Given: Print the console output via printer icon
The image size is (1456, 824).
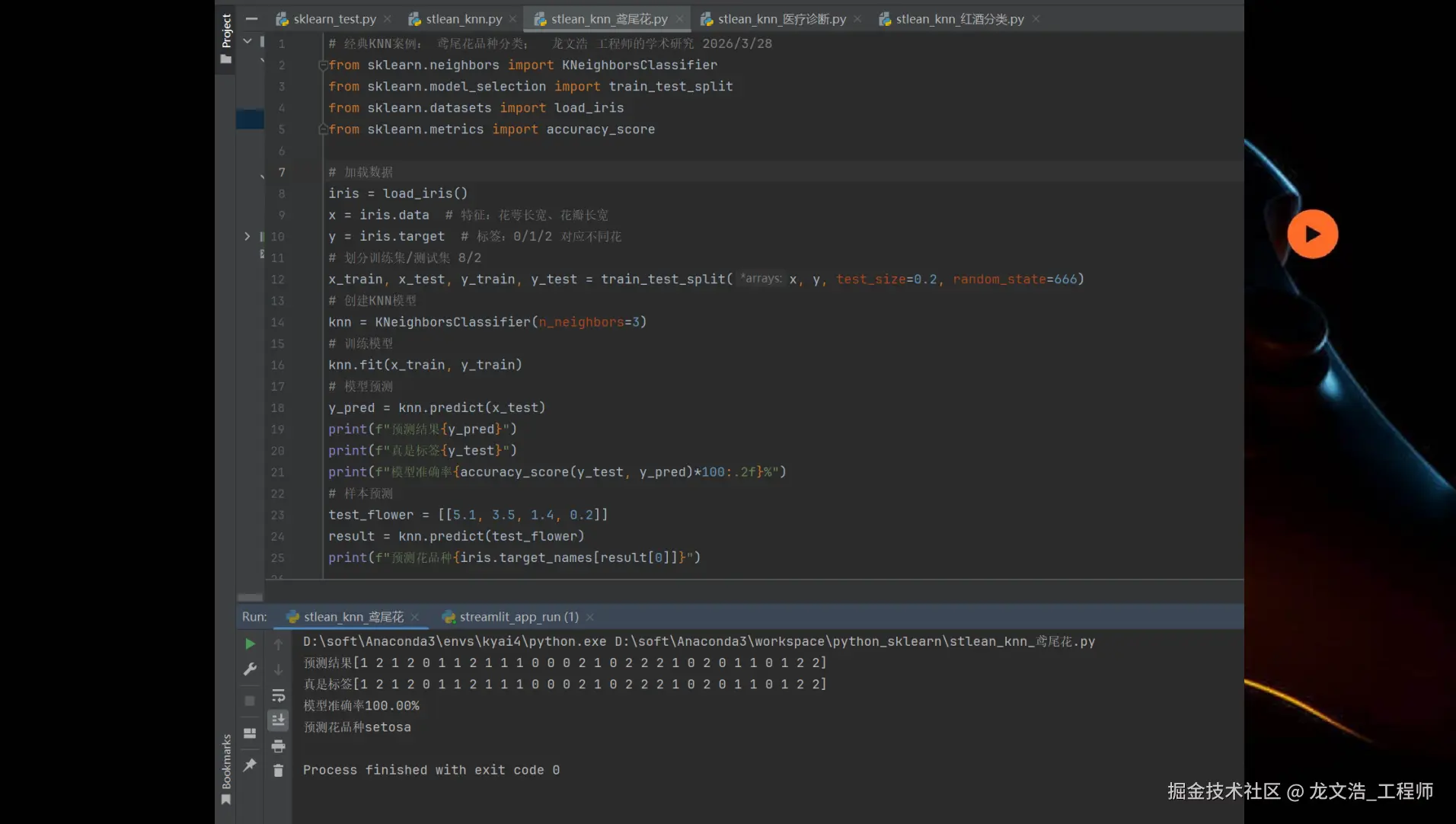Looking at the screenshot, I should tap(279, 746).
